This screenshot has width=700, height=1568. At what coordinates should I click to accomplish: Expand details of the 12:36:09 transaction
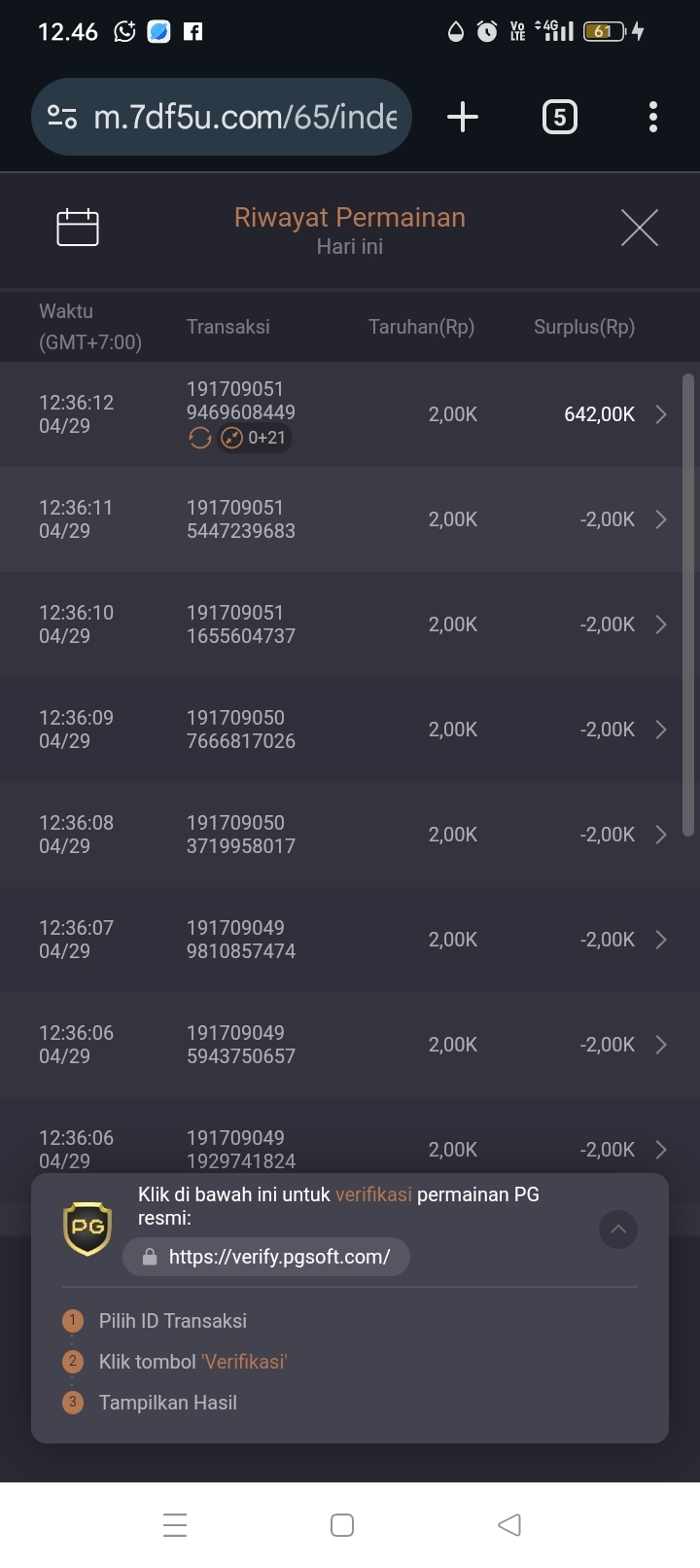point(661,730)
